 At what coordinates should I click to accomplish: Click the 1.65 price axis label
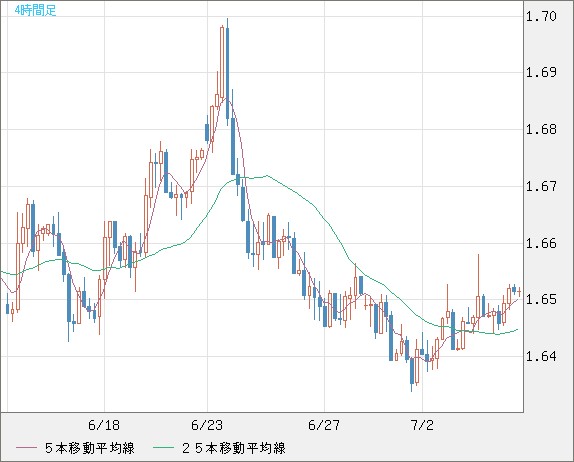coord(541,300)
